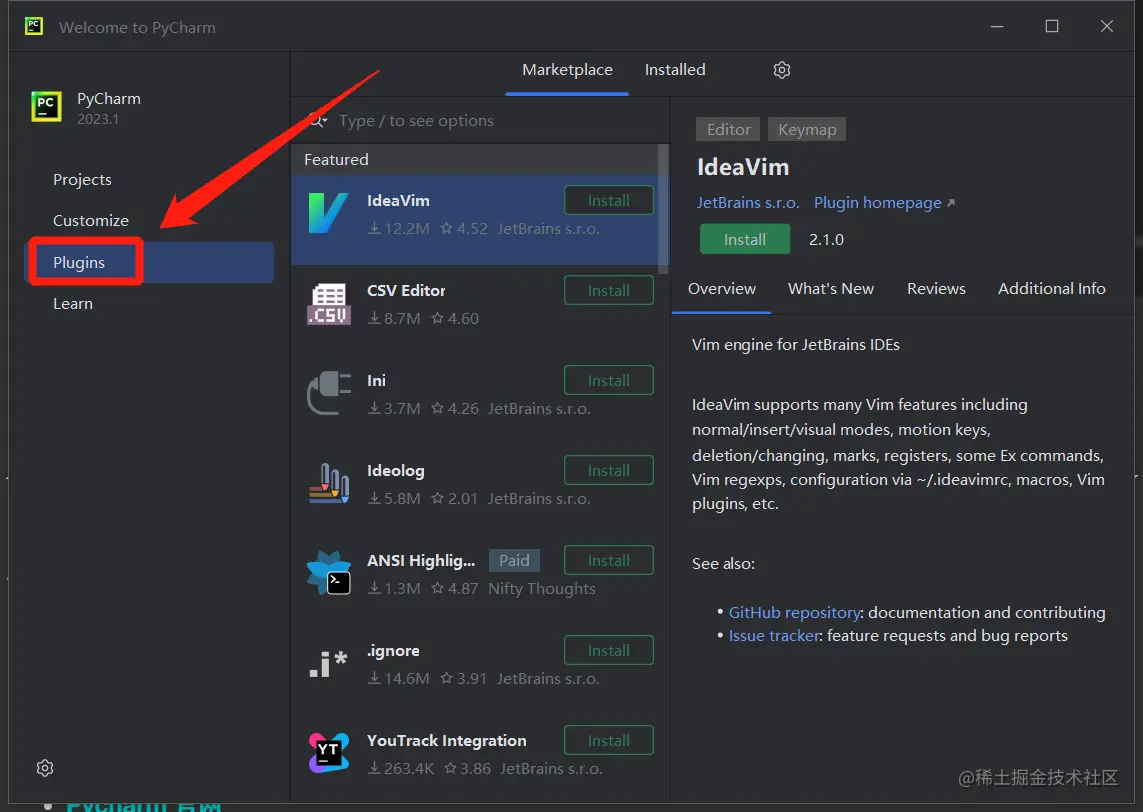This screenshot has width=1143, height=812.
Task: Install IdeaVim from the plugin list
Action: (609, 200)
